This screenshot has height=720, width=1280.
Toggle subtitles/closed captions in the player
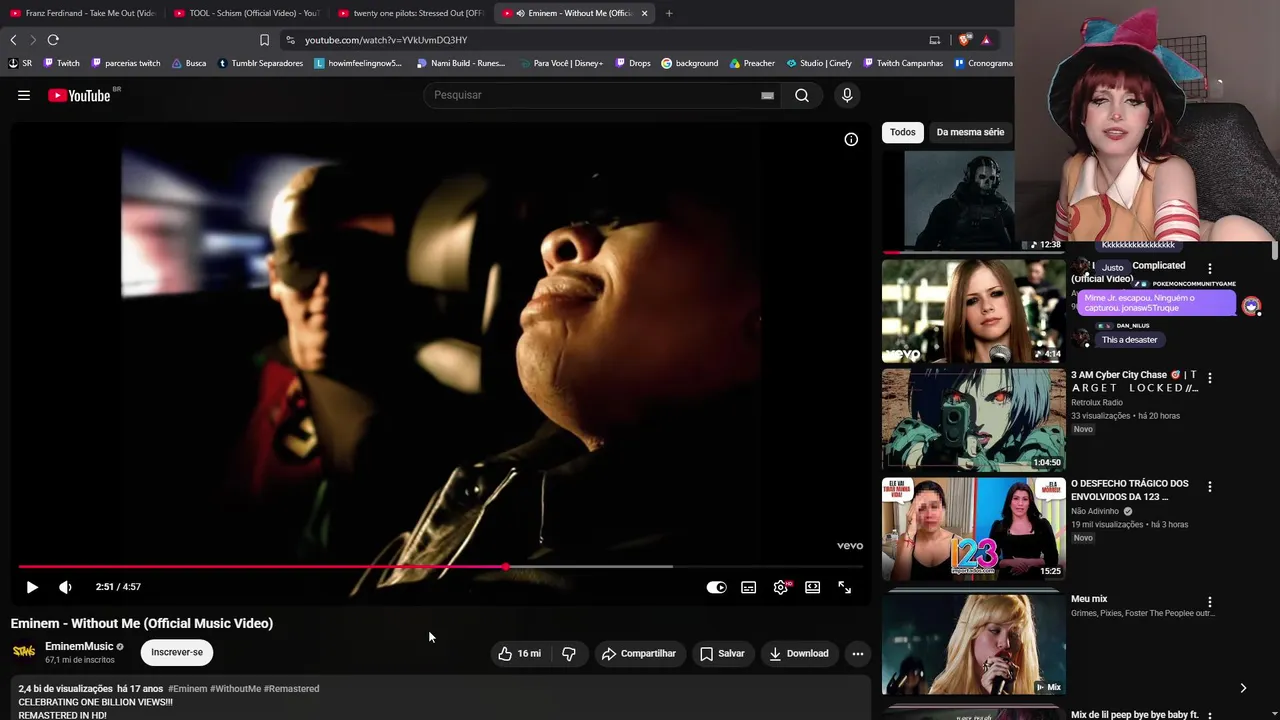pos(748,587)
